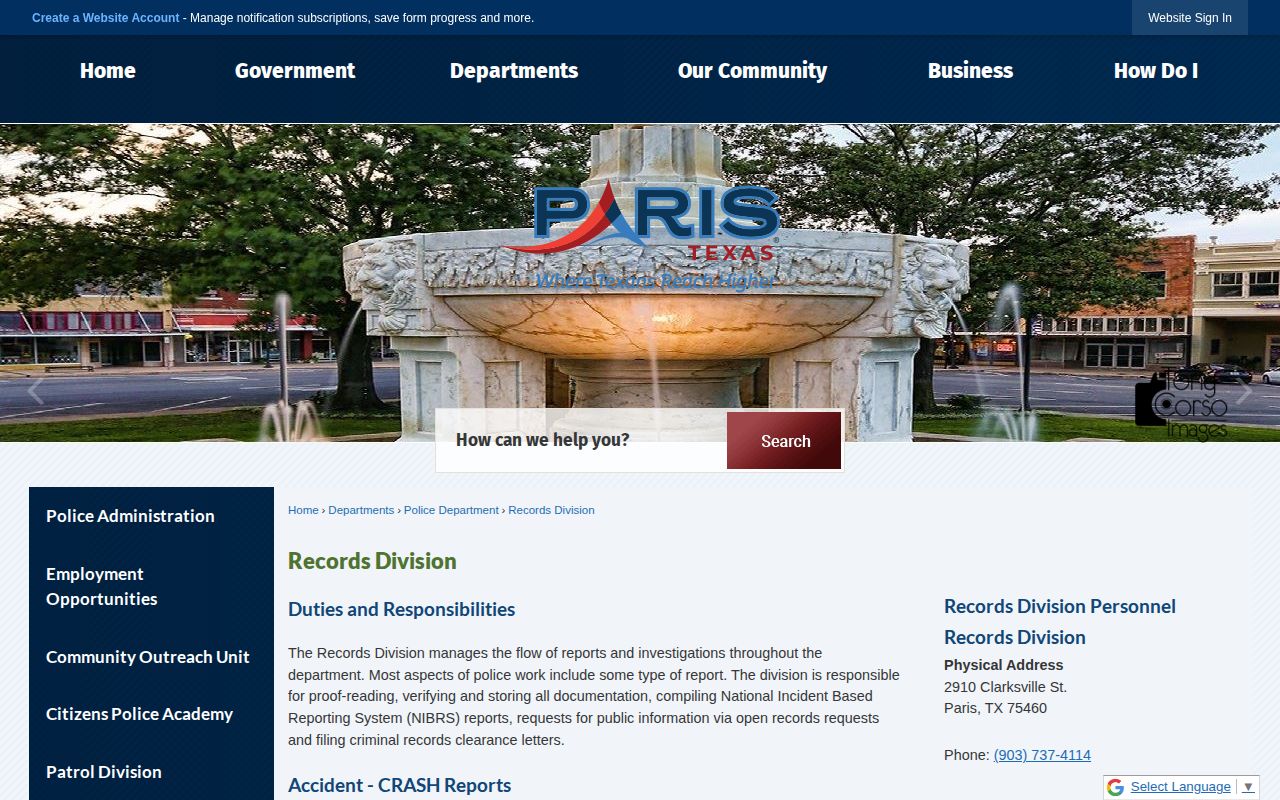Open the Government menu

[295, 71]
